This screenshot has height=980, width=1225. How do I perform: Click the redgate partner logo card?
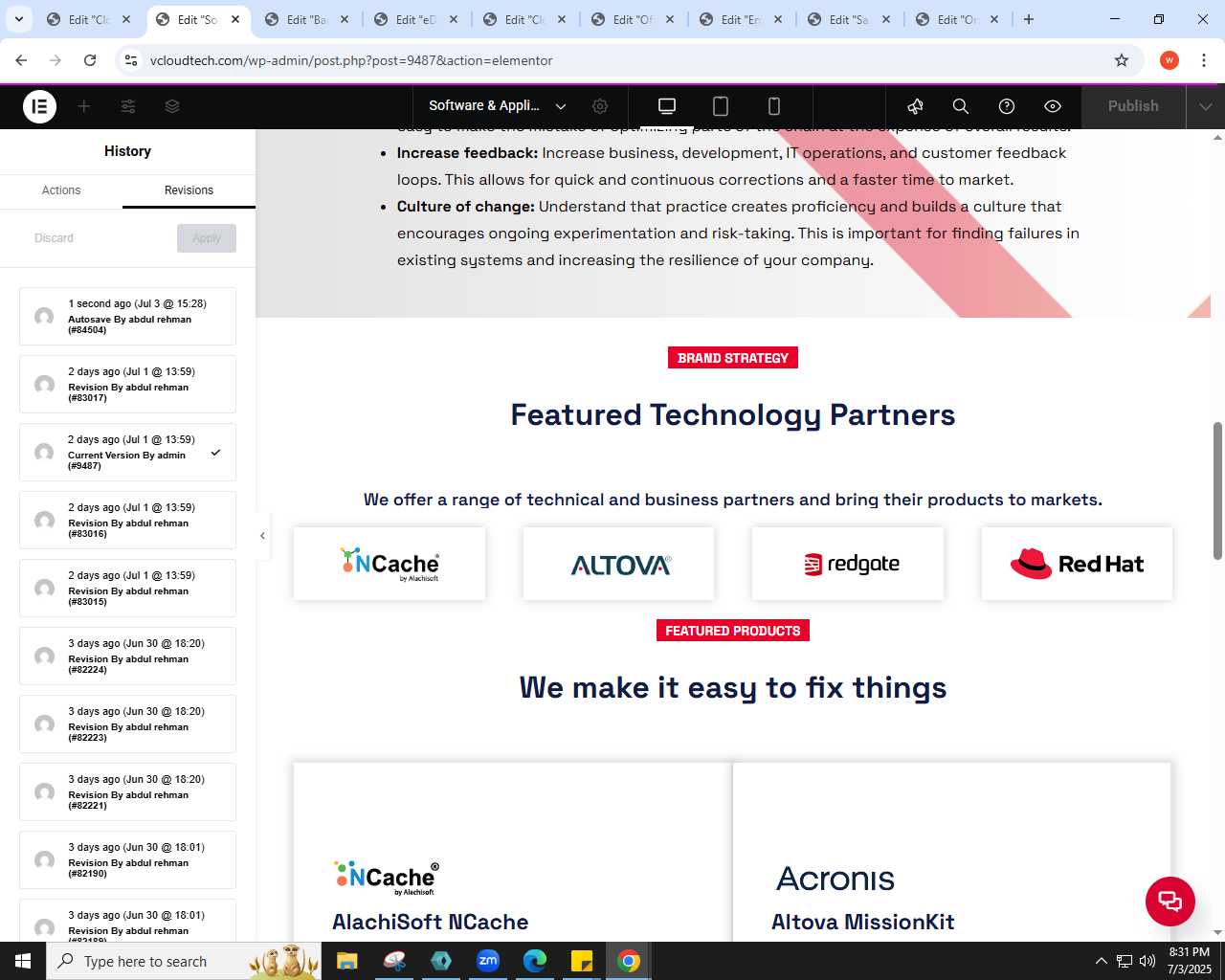848,564
